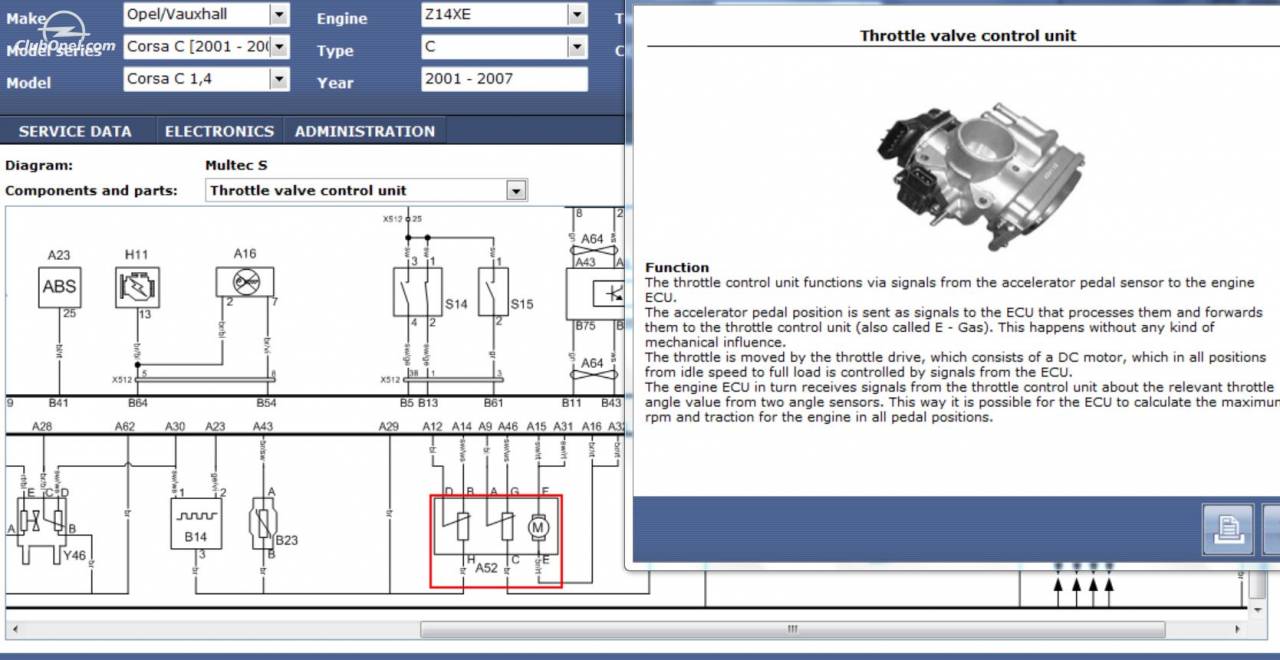1280x660 pixels.
Task: Click the Function heading in the popup
Action: (677, 268)
